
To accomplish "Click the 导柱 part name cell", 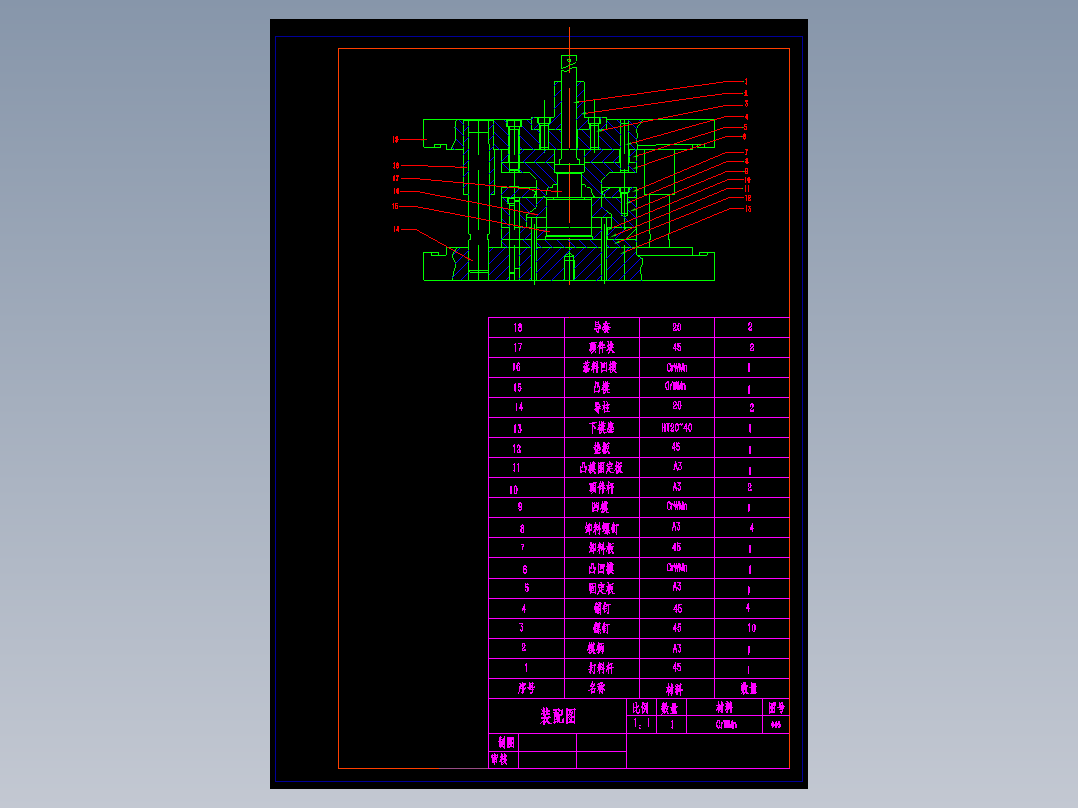I will pos(600,407).
